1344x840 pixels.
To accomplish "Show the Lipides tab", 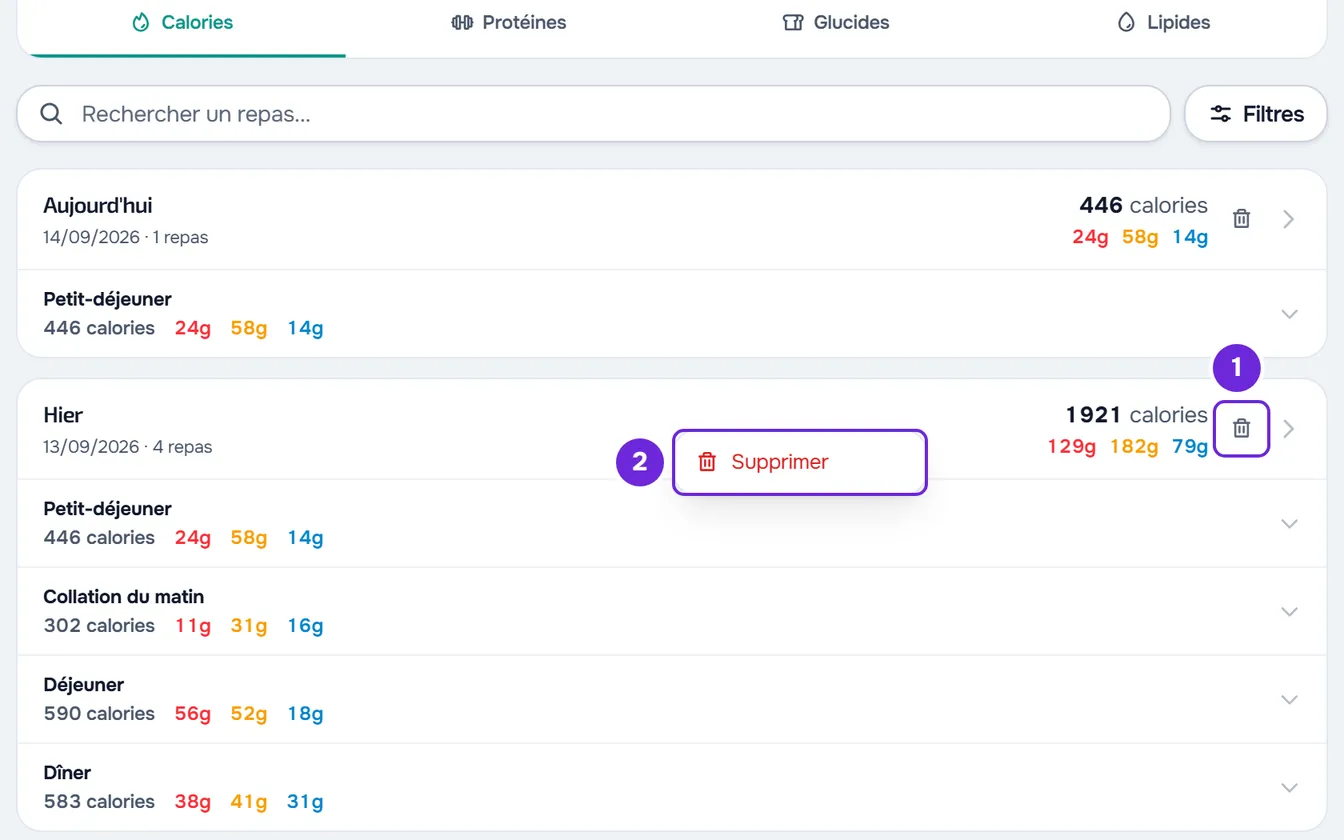I will [x=1163, y=22].
